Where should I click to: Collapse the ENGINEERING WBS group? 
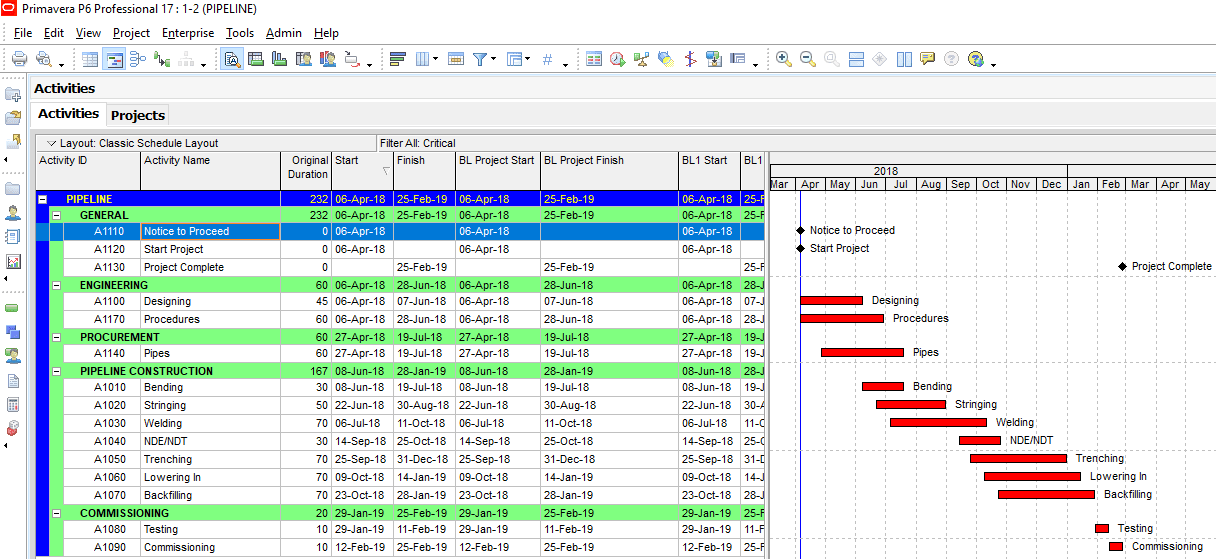(x=56, y=285)
